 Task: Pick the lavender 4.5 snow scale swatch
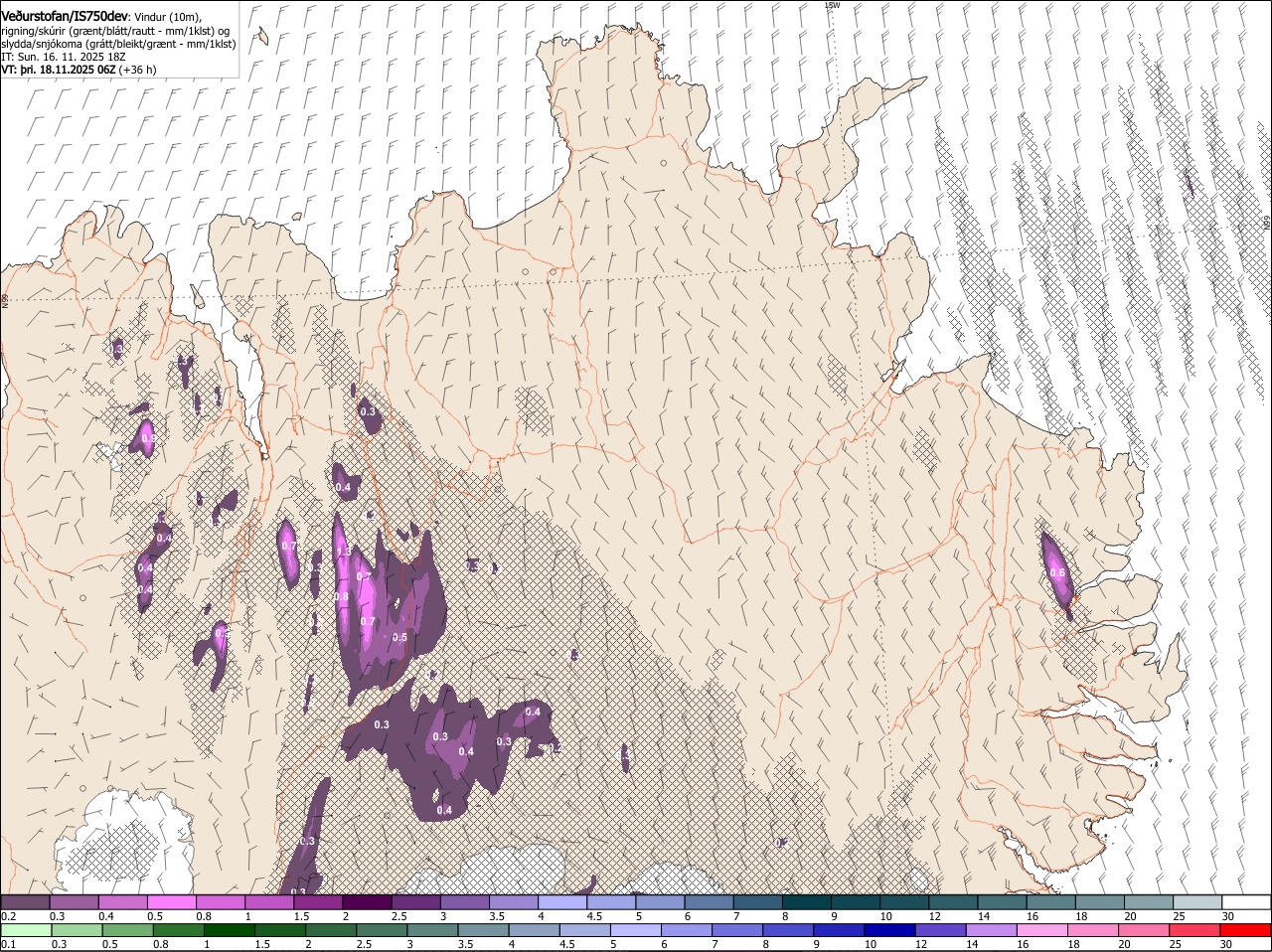(x=611, y=902)
